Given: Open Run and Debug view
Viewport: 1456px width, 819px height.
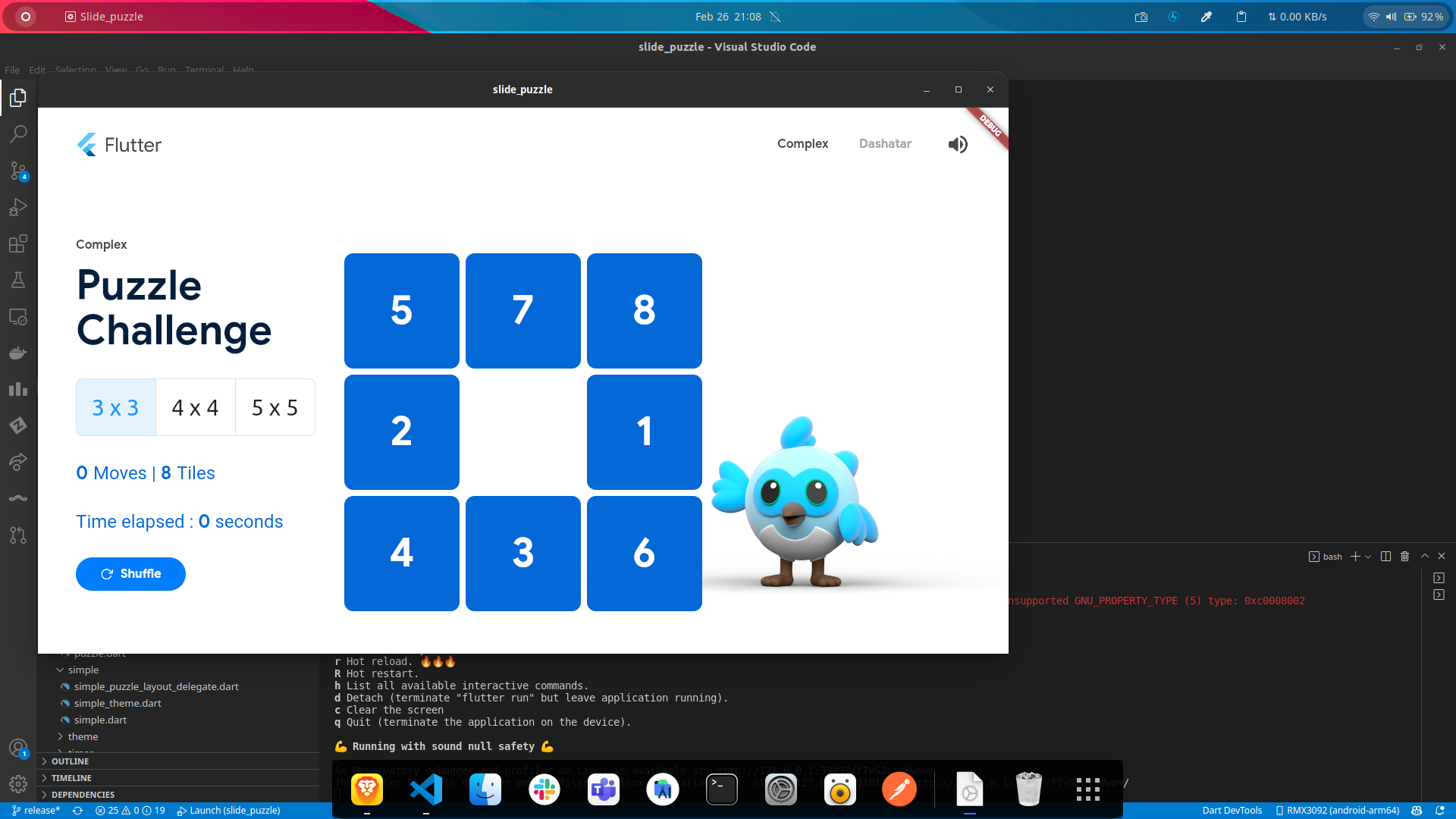Looking at the screenshot, I should click(18, 207).
